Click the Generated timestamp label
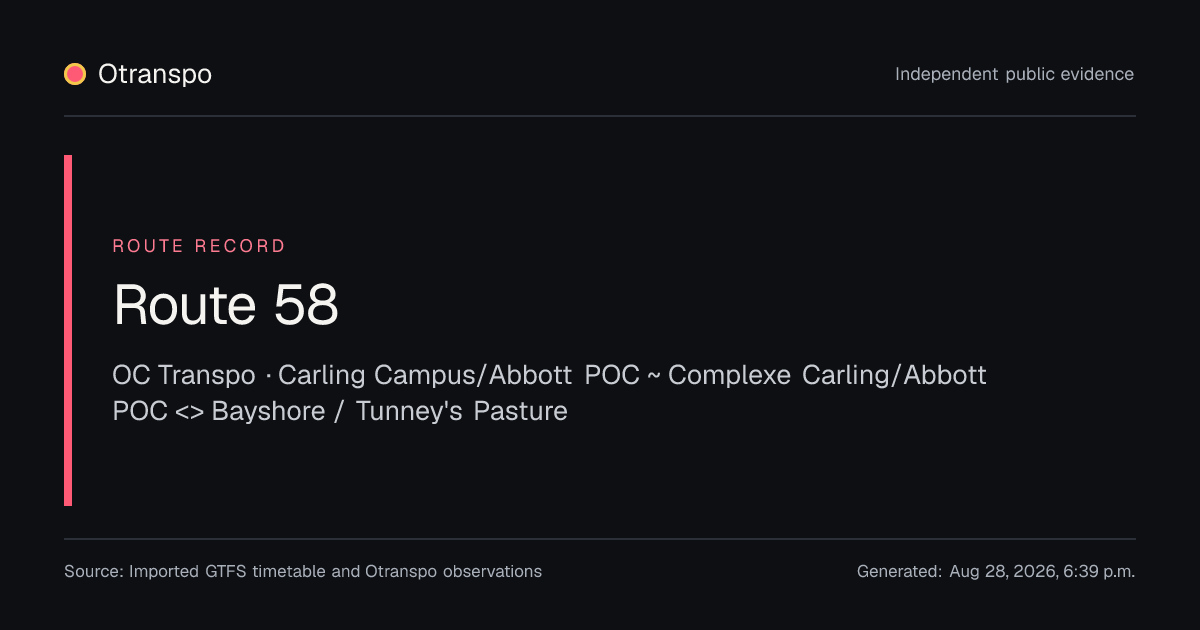1200x630 pixels. coord(899,572)
